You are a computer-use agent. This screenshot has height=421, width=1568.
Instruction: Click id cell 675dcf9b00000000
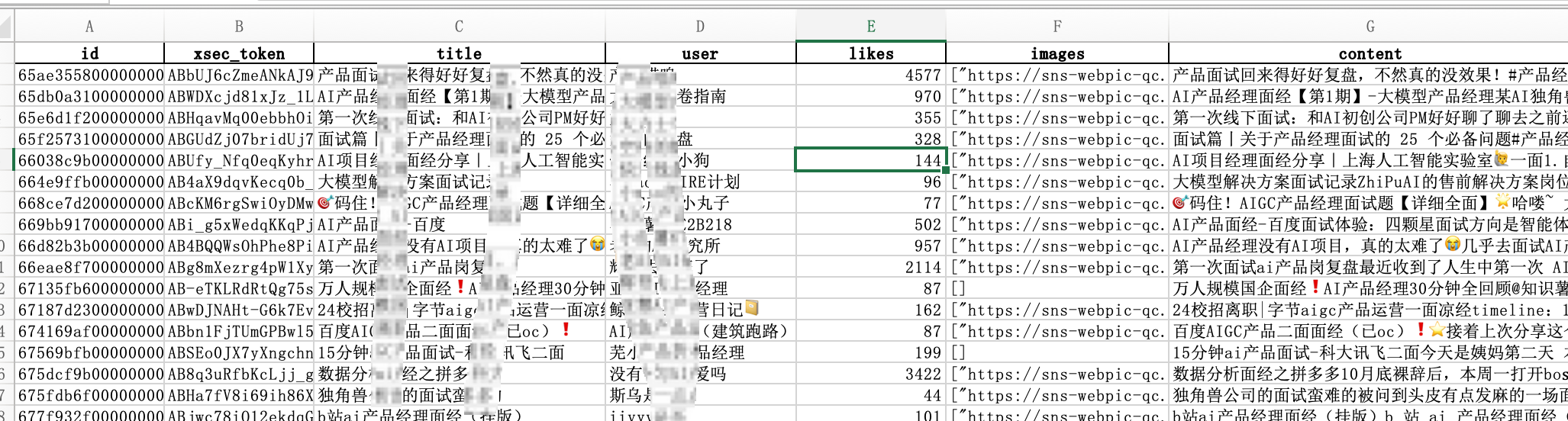tap(89, 374)
